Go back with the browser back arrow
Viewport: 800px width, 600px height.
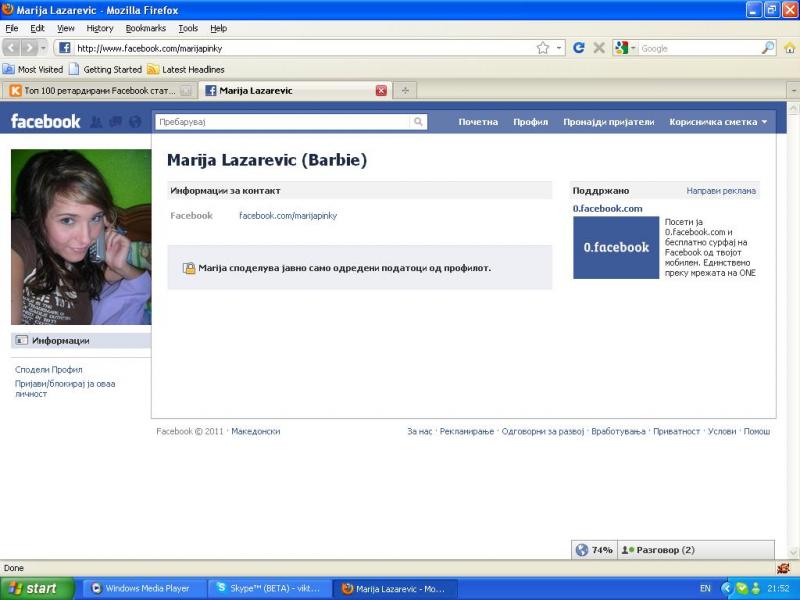[11, 48]
